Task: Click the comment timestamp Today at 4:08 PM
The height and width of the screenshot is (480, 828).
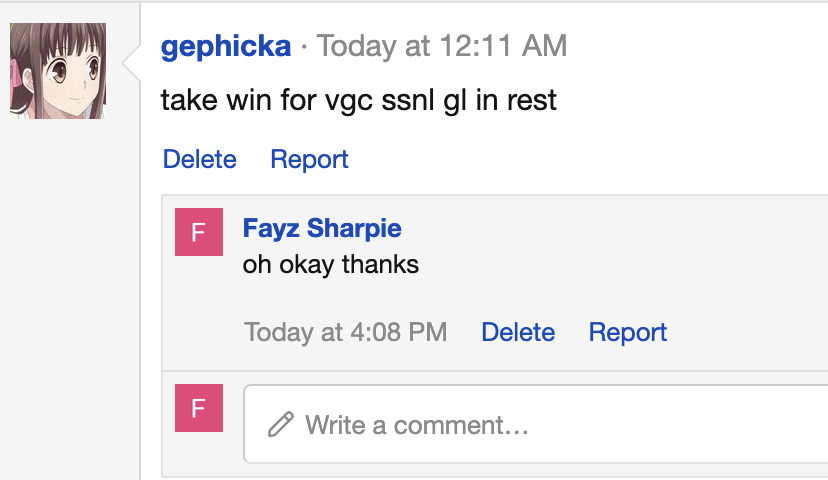Action: [346, 332]
